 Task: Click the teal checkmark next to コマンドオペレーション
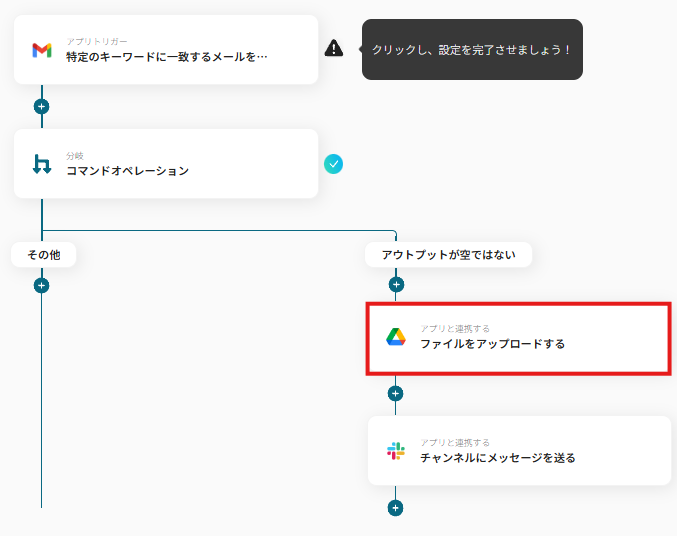(x=333, y=164)
